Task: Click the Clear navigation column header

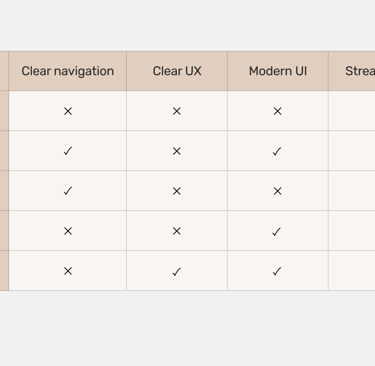Action: coord(68,71)
